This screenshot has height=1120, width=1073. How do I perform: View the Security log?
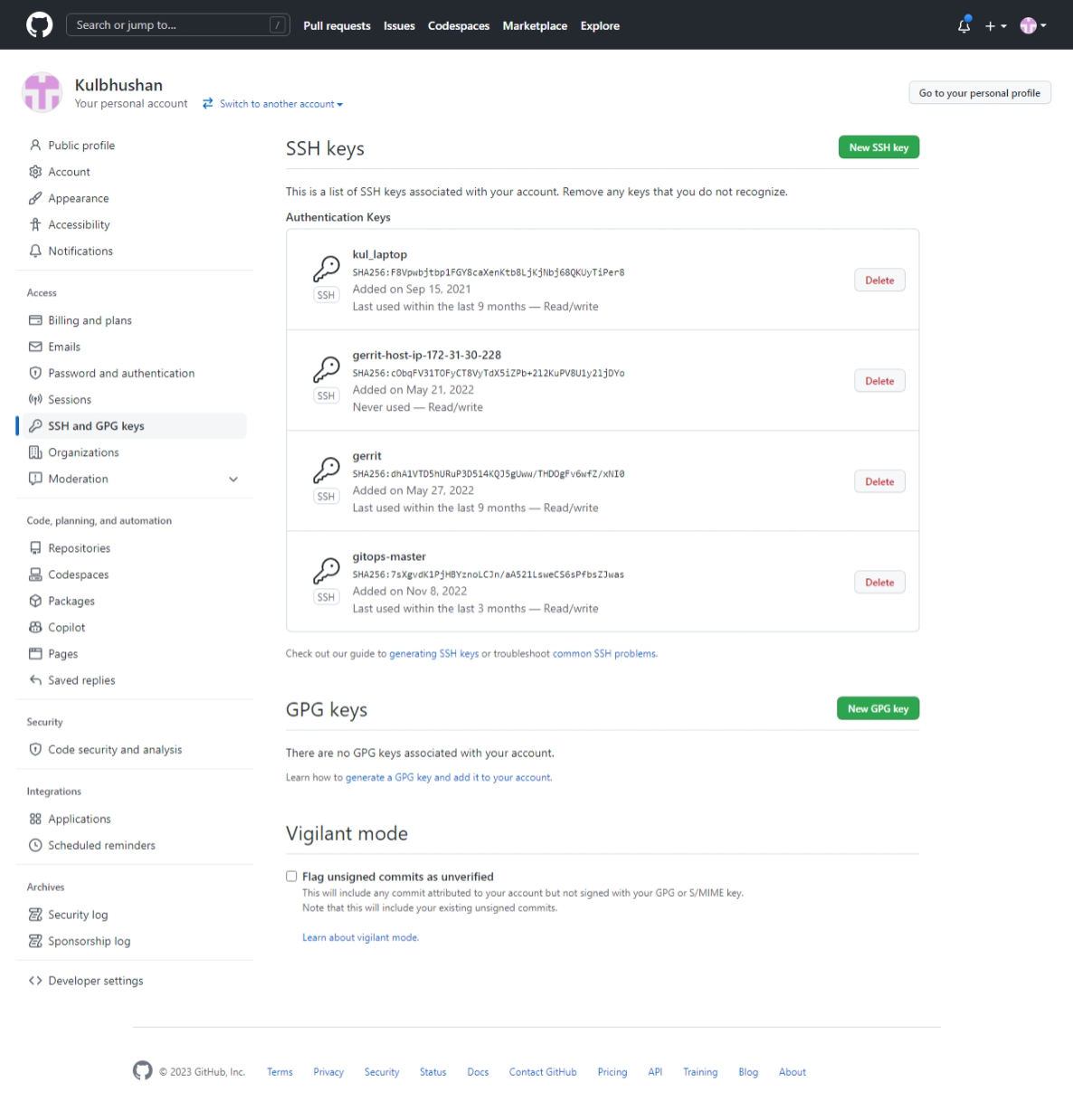click(78, 914)
